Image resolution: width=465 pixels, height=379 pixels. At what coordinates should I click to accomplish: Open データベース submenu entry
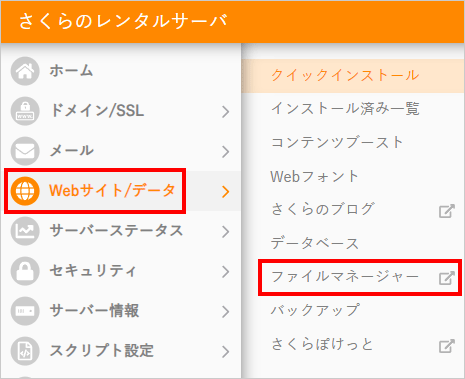pos(315,243)
